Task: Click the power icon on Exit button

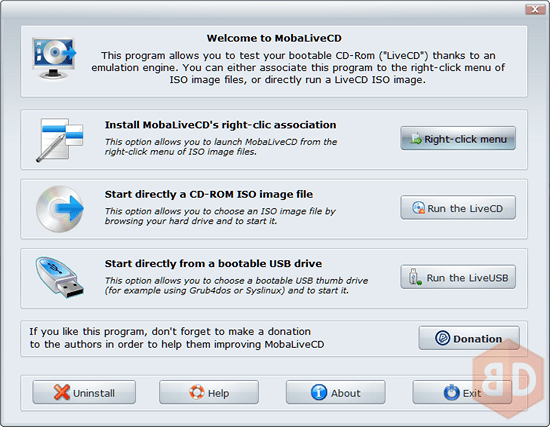Action: [x=451, y=392]
